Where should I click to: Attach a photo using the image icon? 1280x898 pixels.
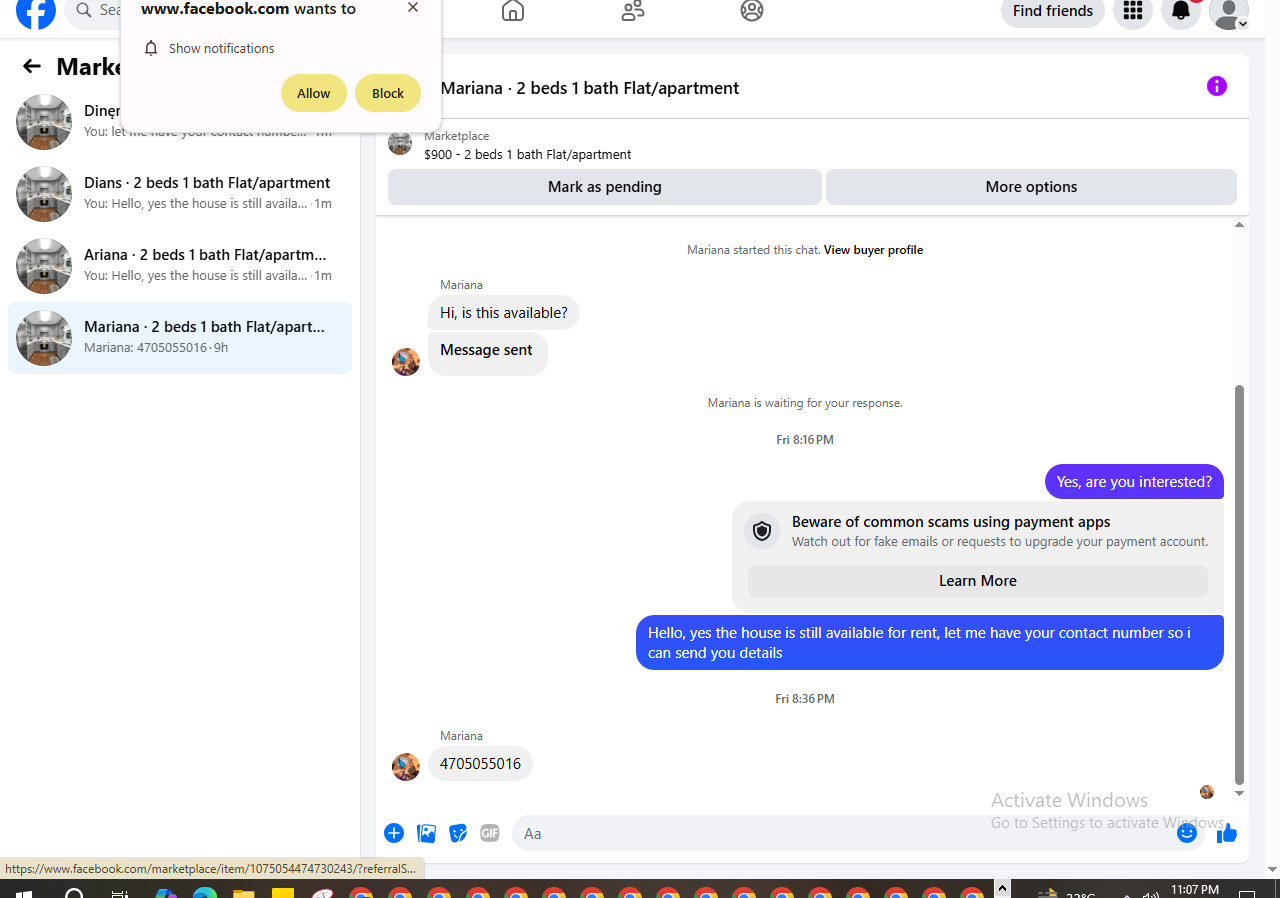pos(426,833)
